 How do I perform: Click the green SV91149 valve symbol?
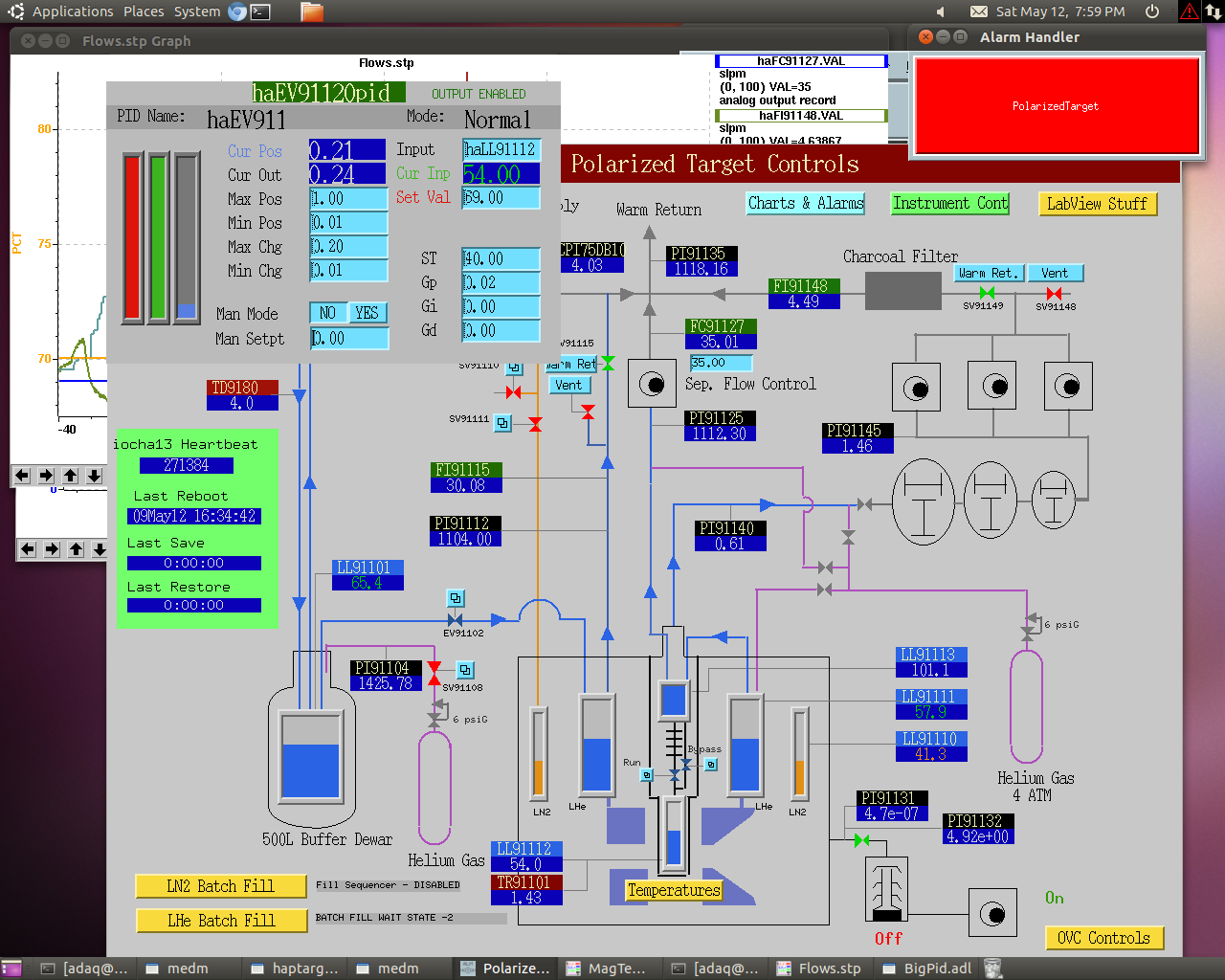[x=987, y=293]
